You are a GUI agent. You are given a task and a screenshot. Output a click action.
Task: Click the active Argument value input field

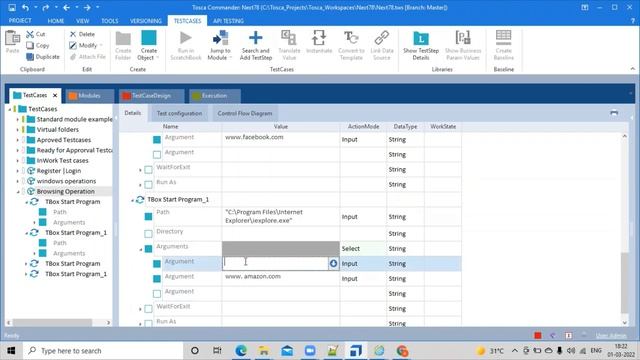coord(276,263)
